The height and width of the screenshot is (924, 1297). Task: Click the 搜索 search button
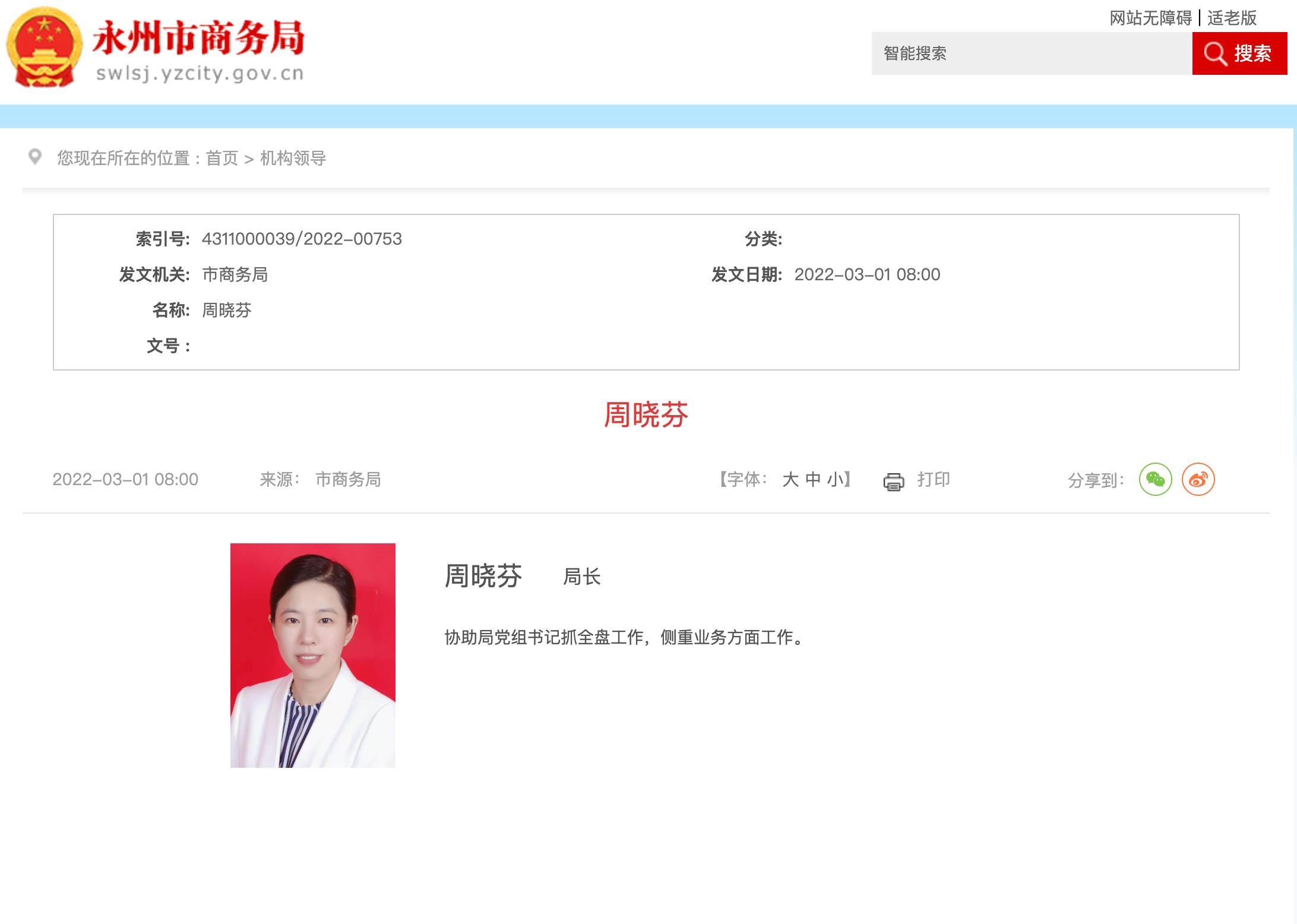pyautogui.click(x=1239, y=53)
